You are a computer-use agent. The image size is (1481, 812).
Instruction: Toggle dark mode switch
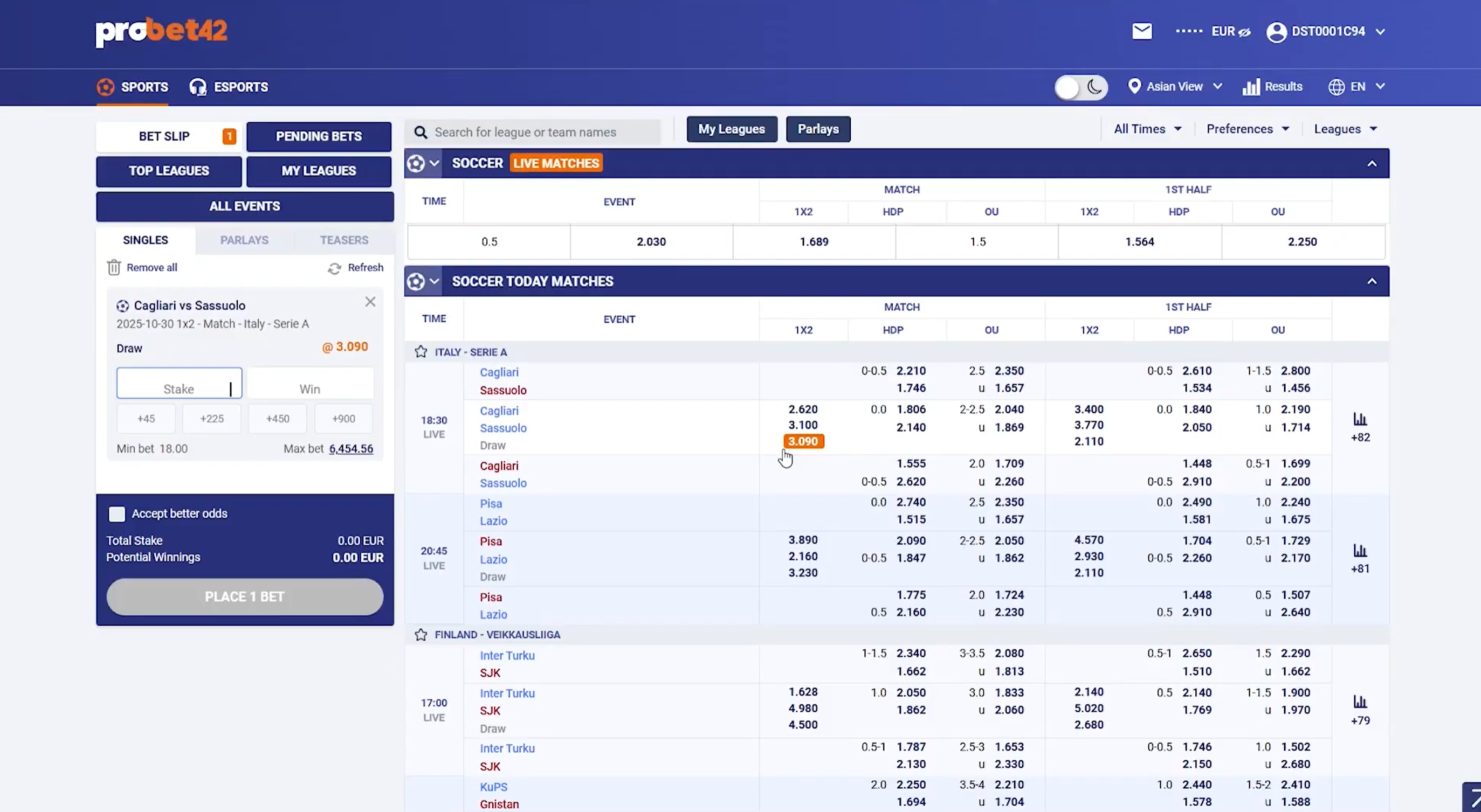point(1080,87)
